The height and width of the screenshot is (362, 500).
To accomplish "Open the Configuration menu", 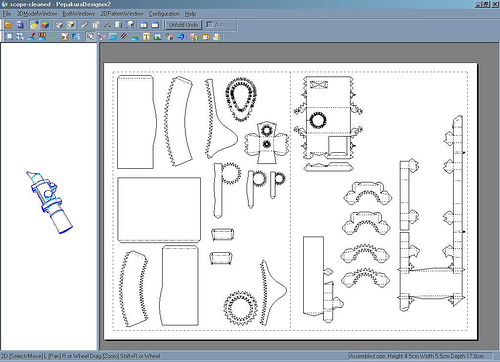I will click(164, 14).
